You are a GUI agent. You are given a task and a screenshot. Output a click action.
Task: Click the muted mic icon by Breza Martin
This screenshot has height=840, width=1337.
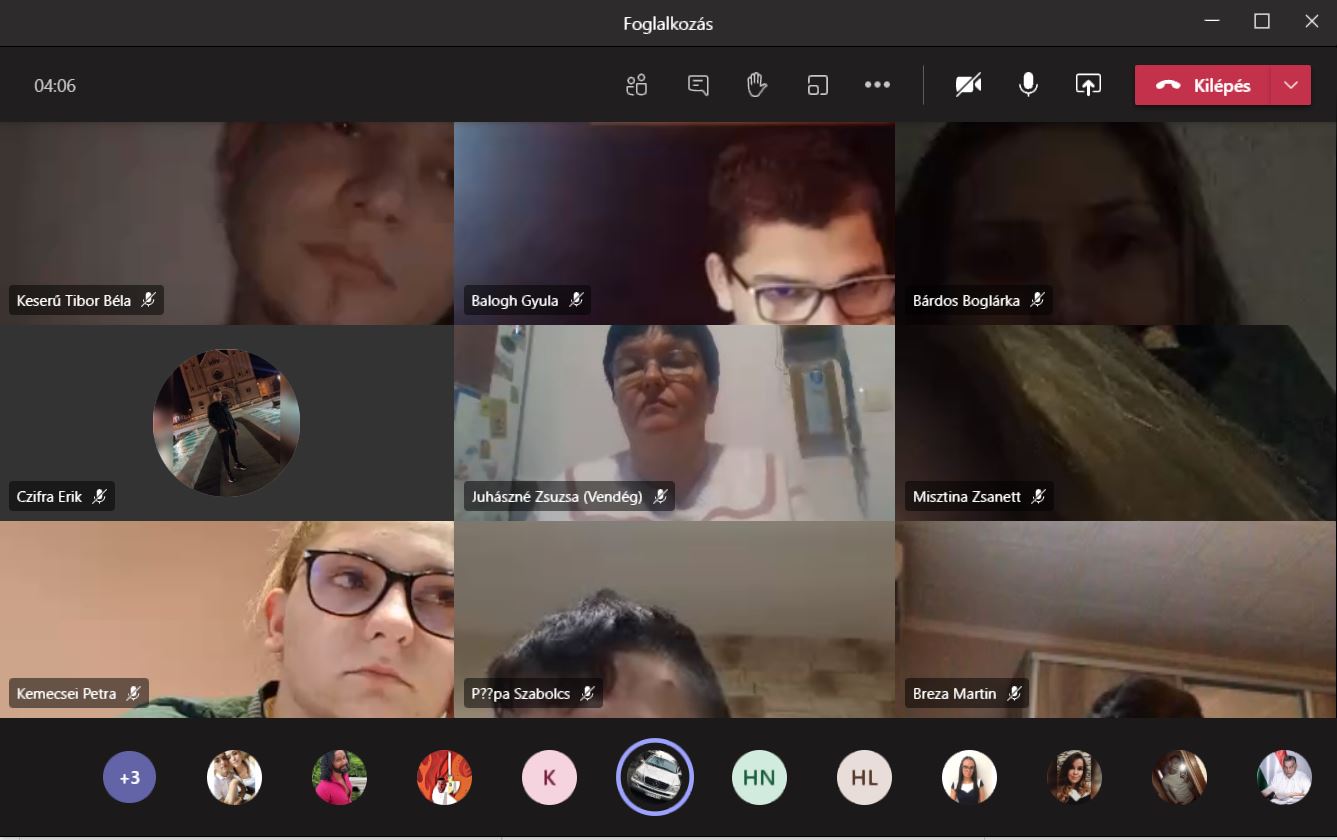click(1014, 692)
